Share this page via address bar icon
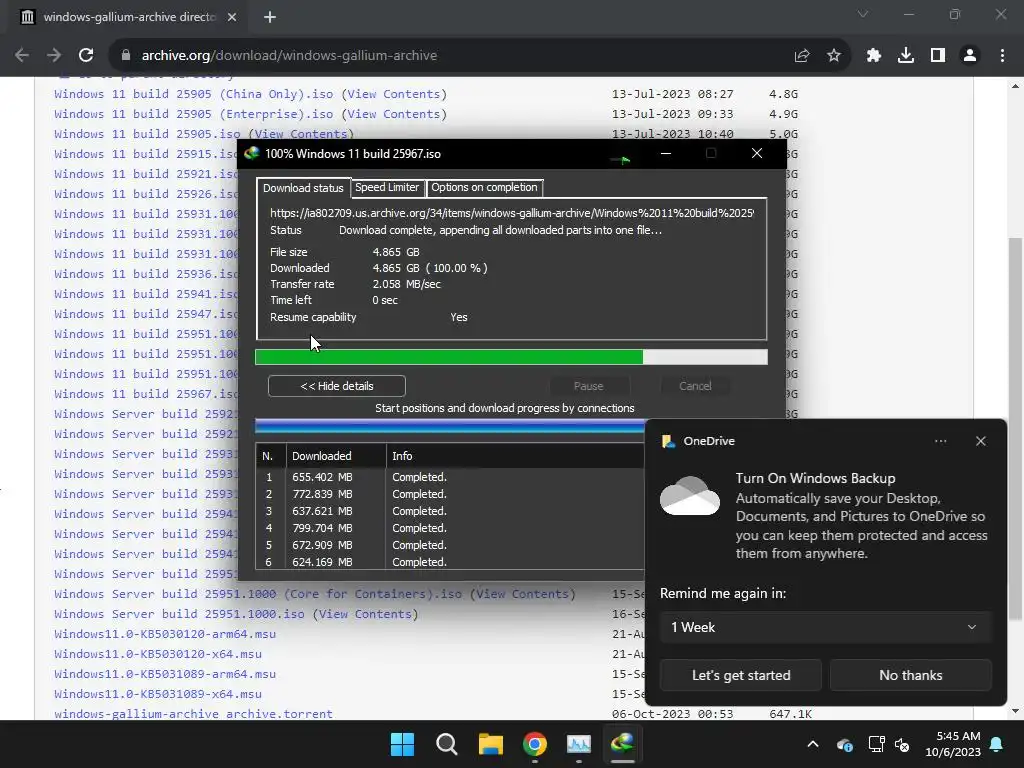The height and width of the screenshot is (768, 1024). (802, 56)
